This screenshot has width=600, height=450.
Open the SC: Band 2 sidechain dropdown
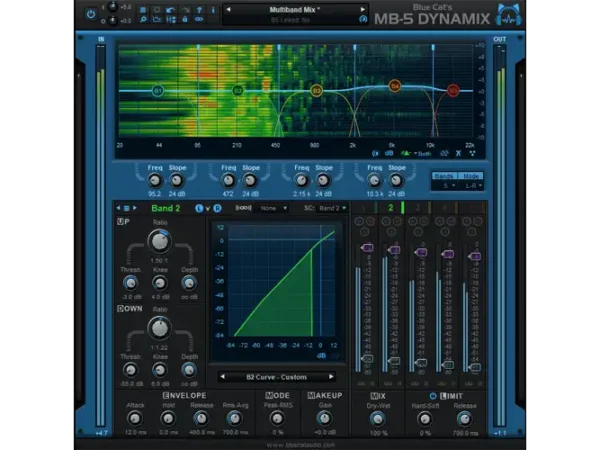pyautogui.click(x=333, y=208)
